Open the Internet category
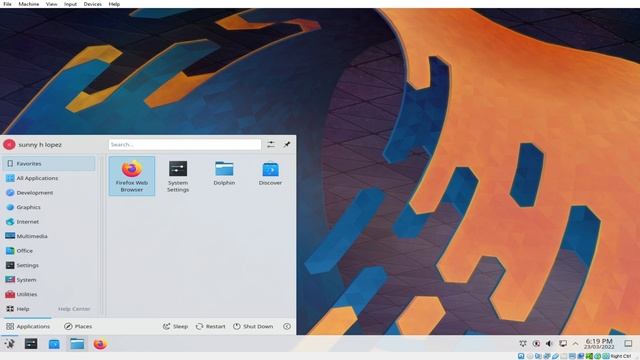The height and width of the screenshot is (360, 640). click(49, 222)
